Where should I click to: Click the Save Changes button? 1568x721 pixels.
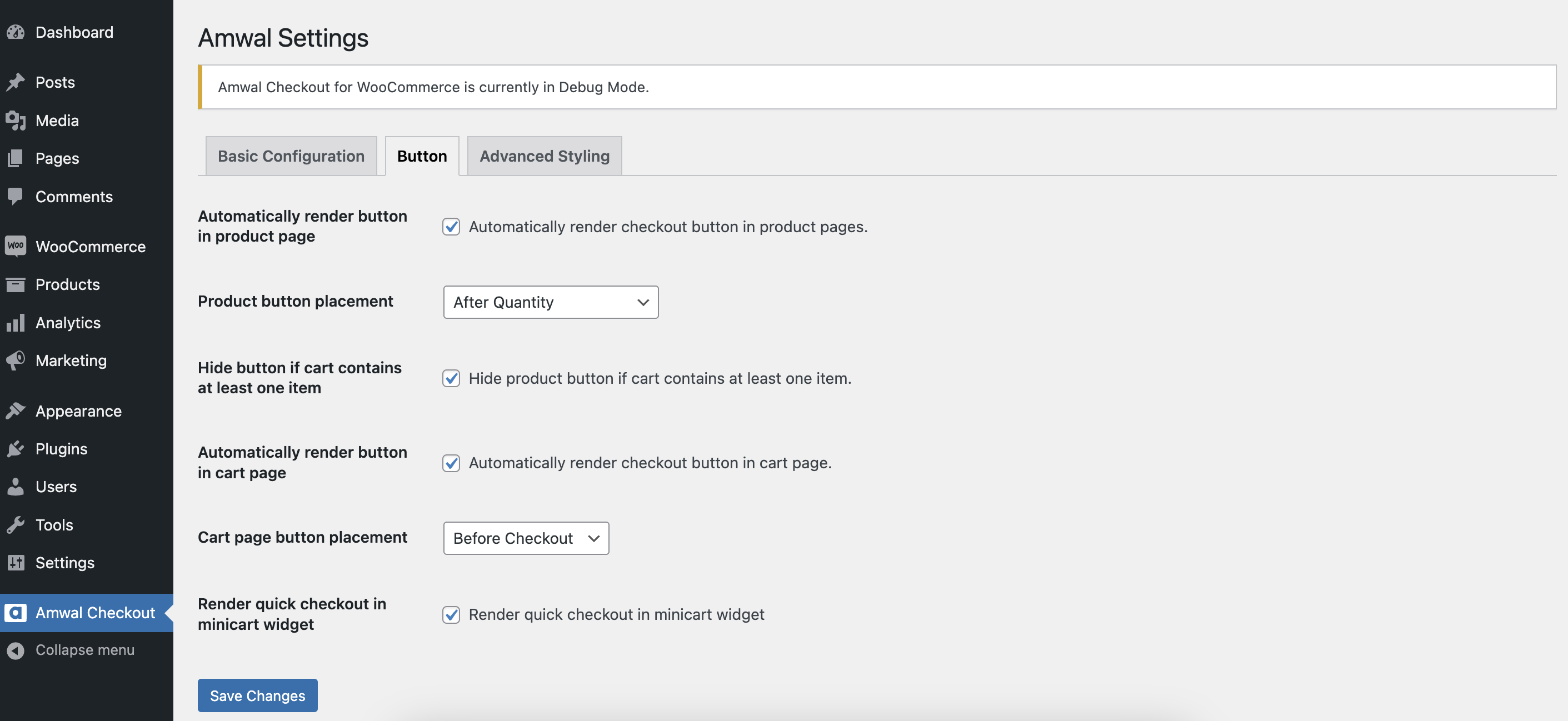click(x=257, y=695)
